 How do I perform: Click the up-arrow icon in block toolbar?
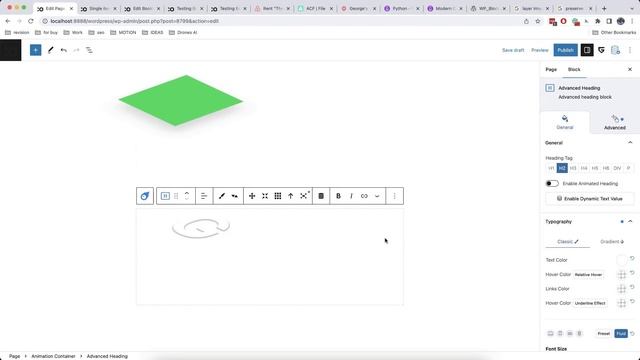coord(291,196)
